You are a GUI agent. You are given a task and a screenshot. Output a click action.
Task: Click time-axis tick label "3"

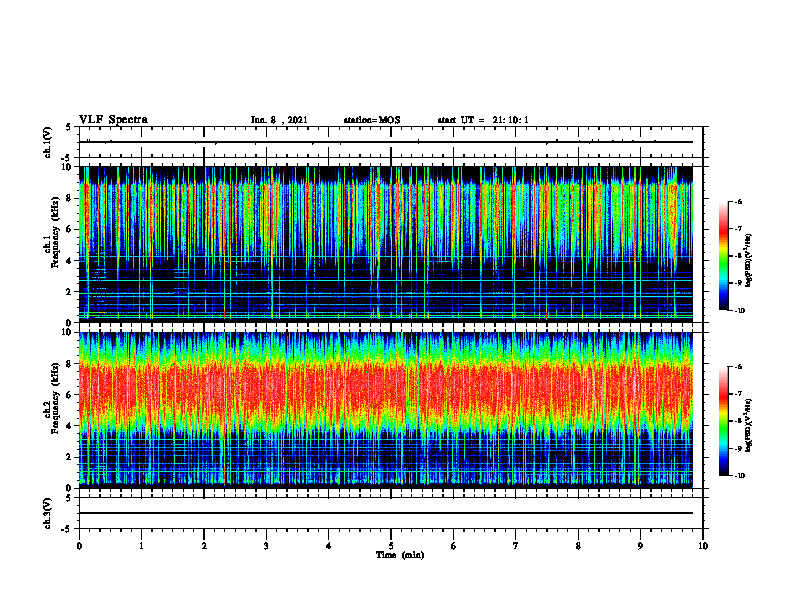(266, 546)
